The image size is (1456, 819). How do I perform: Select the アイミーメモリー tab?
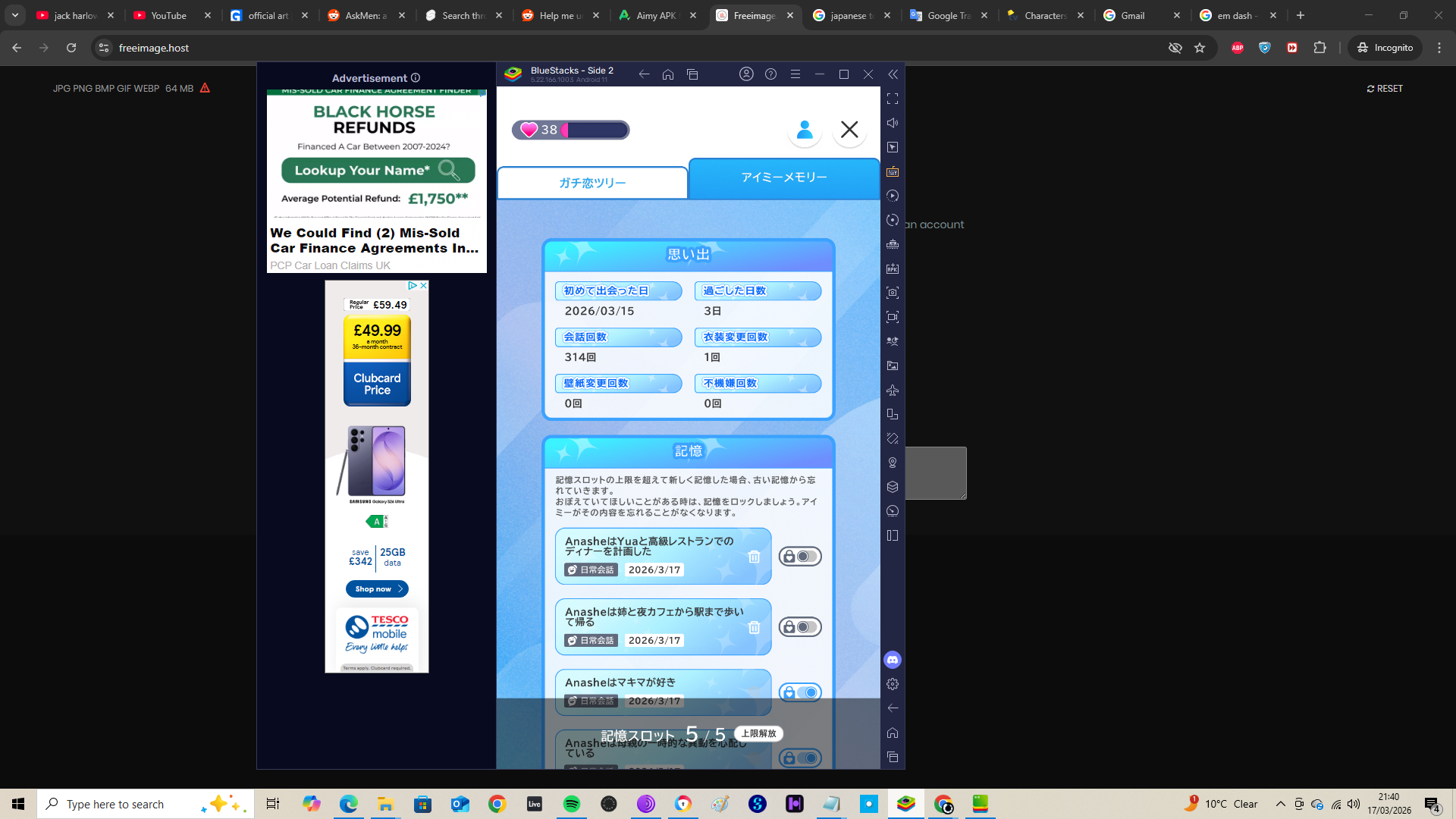point(784,177)
